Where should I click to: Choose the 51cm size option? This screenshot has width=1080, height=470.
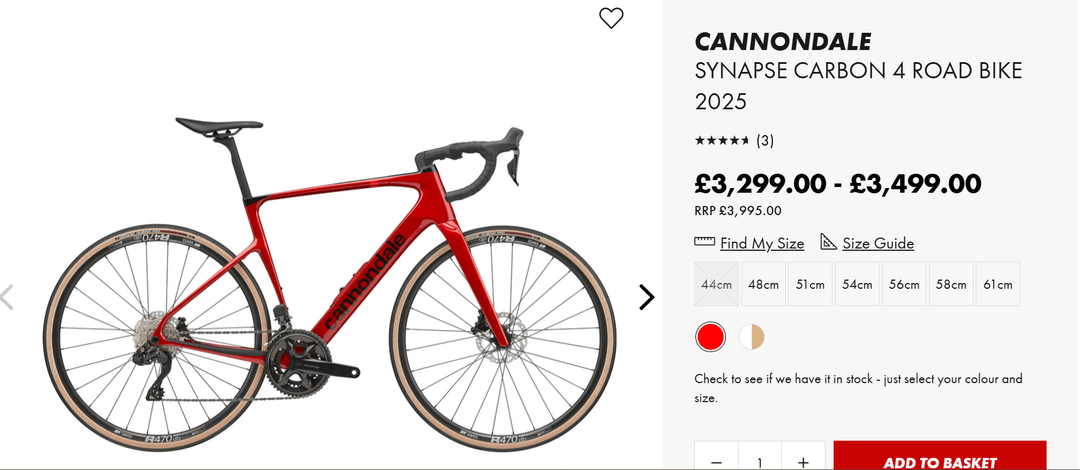point(810,284)
